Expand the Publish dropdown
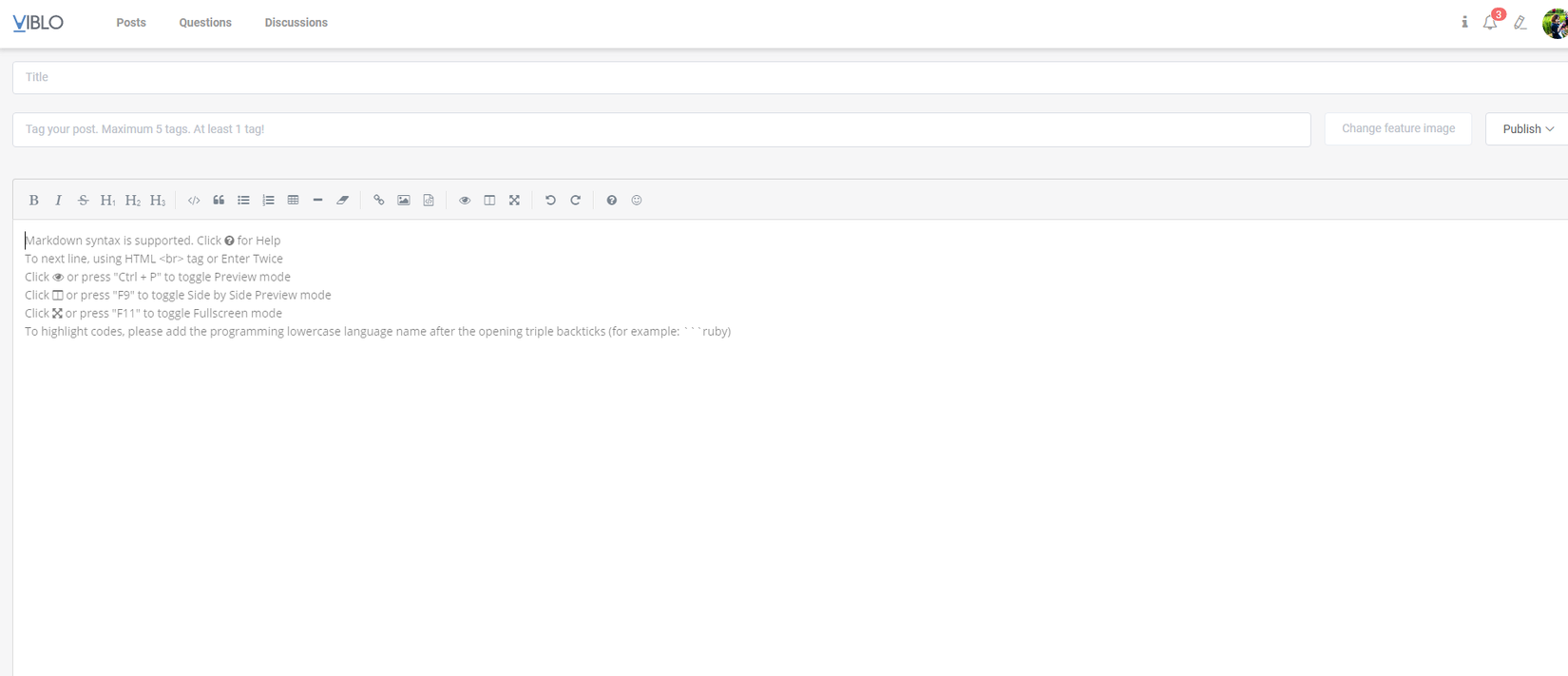 coord(1527,129)
